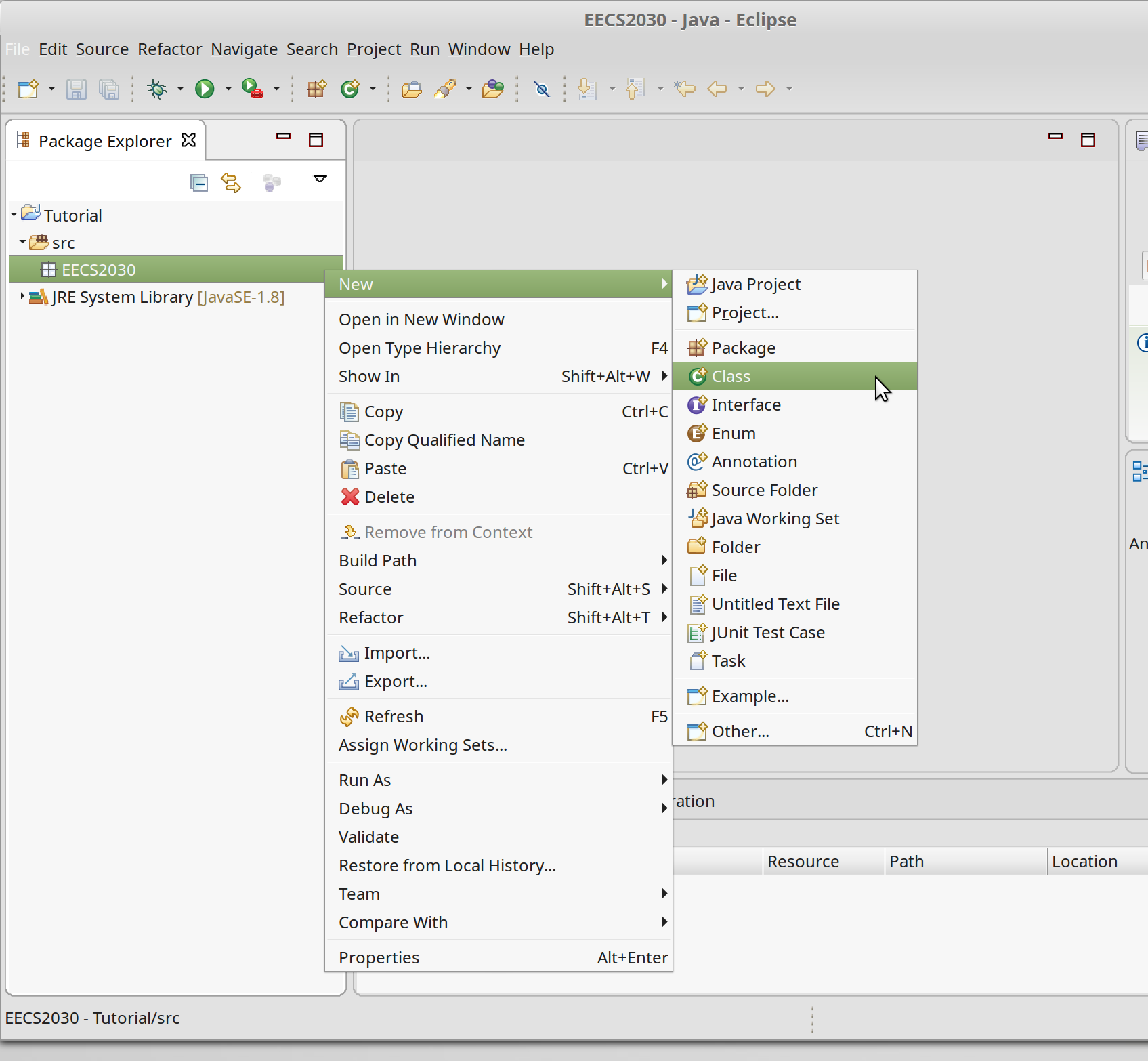Close the Package Explorer tab

coord(189,140)
